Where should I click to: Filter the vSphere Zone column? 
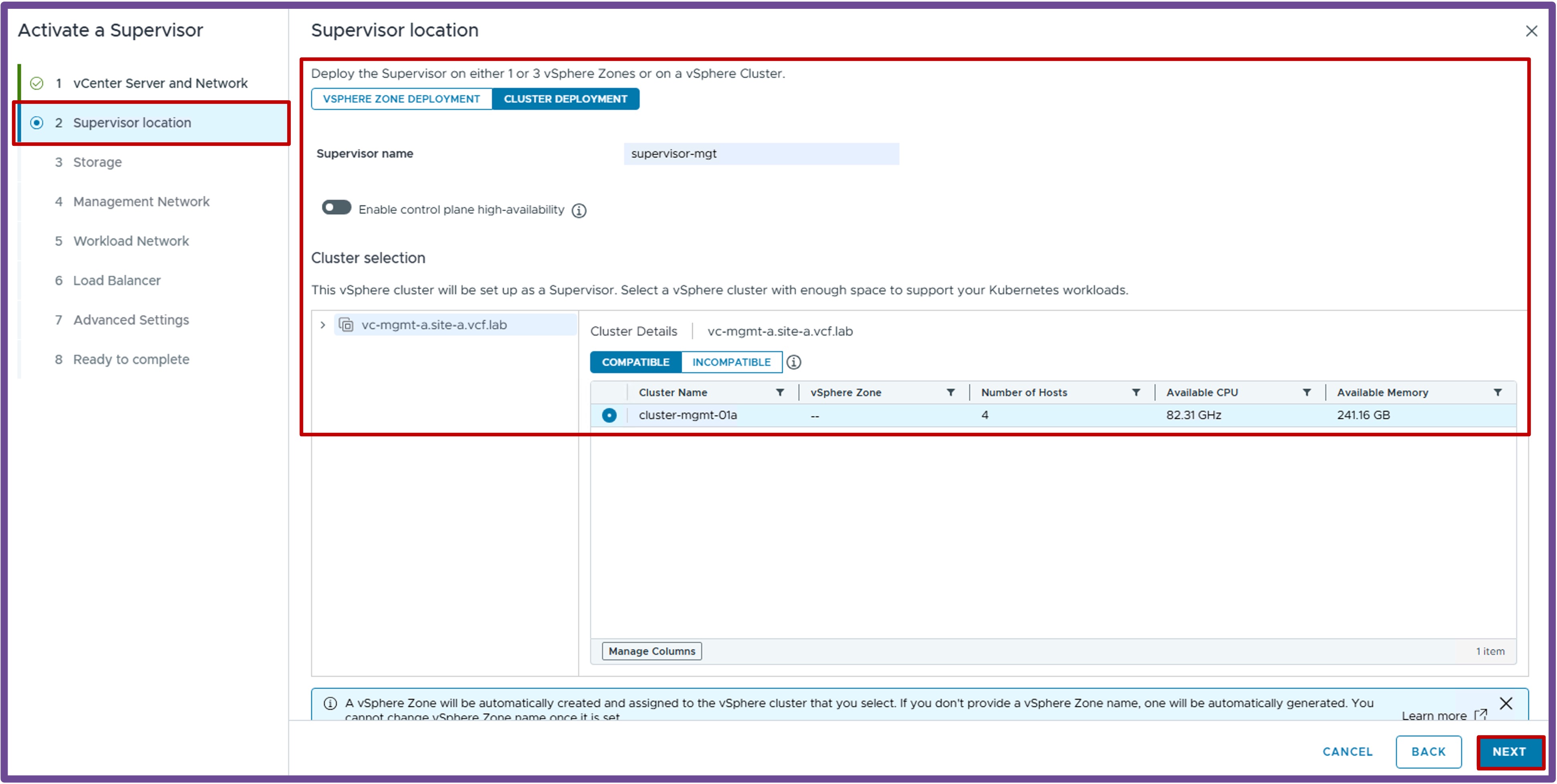(x=950, y=392)
